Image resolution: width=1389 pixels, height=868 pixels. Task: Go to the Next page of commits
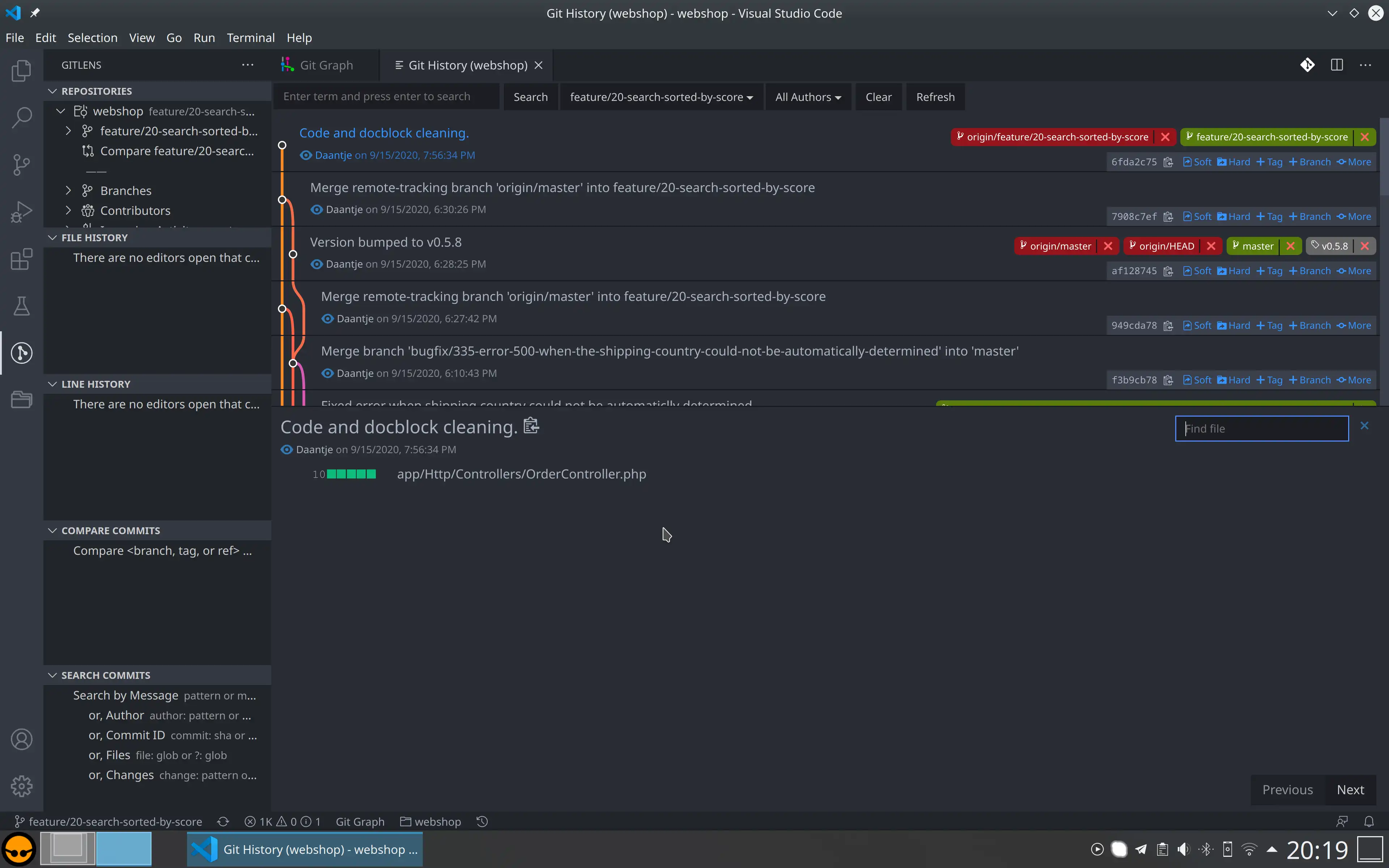(1350, 790)
